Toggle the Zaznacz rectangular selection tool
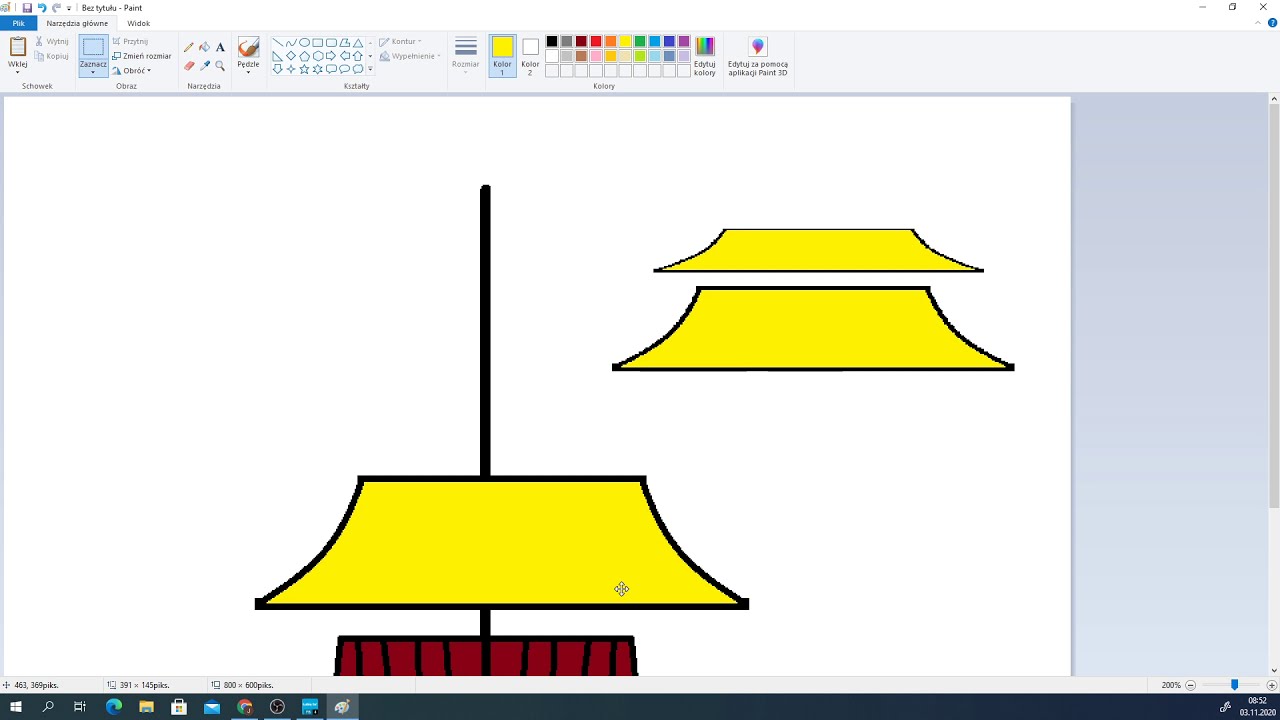1280x720 pixels. (x=93, y=47)
